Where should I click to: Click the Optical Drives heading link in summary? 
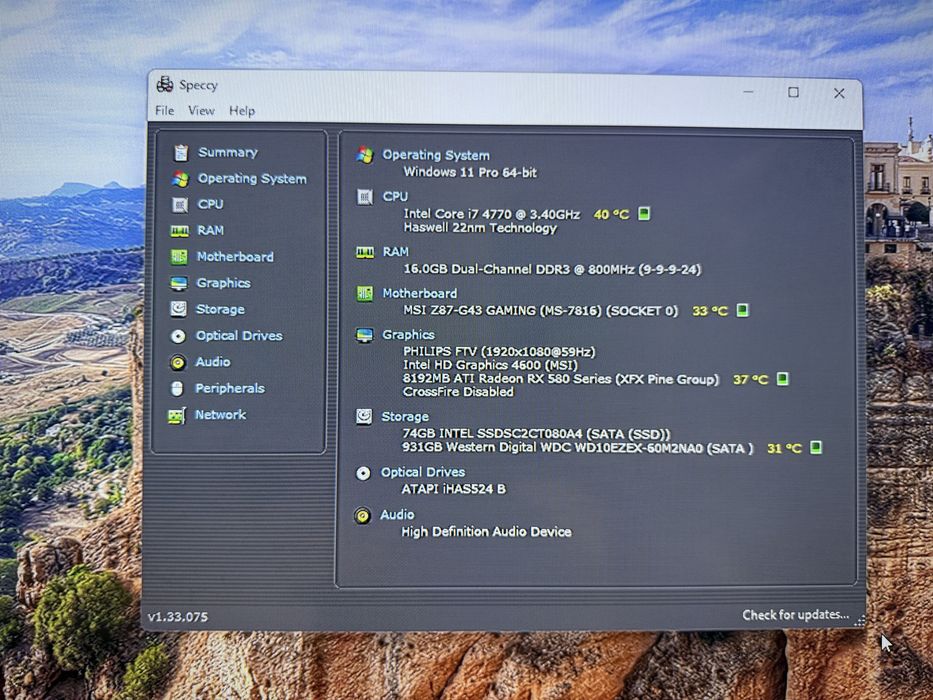coord(423,472)
